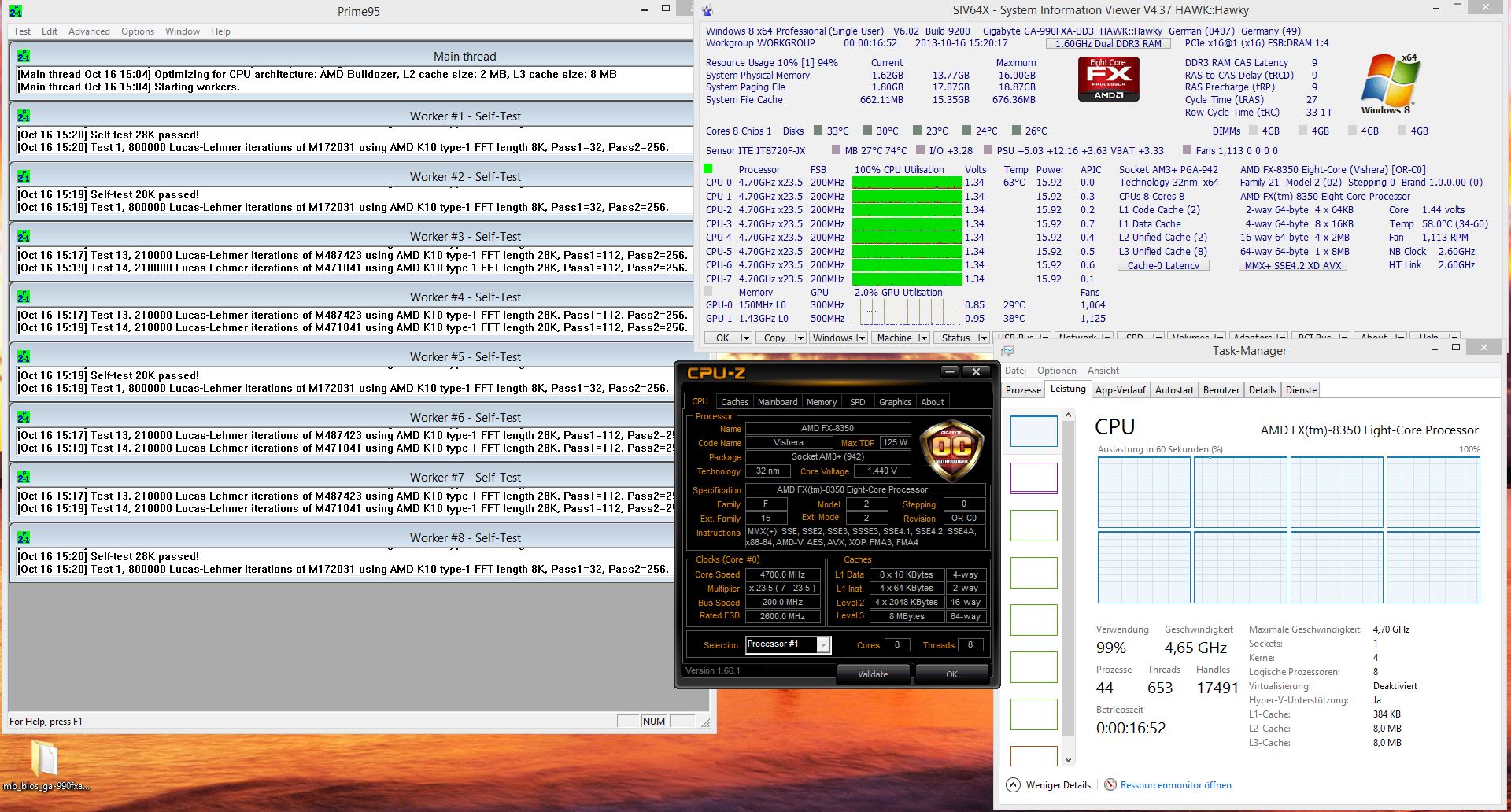Screen dimensions: 1511x812
Task: Open the dropdown arrow beside SIV's OK button
Action: 745,338
